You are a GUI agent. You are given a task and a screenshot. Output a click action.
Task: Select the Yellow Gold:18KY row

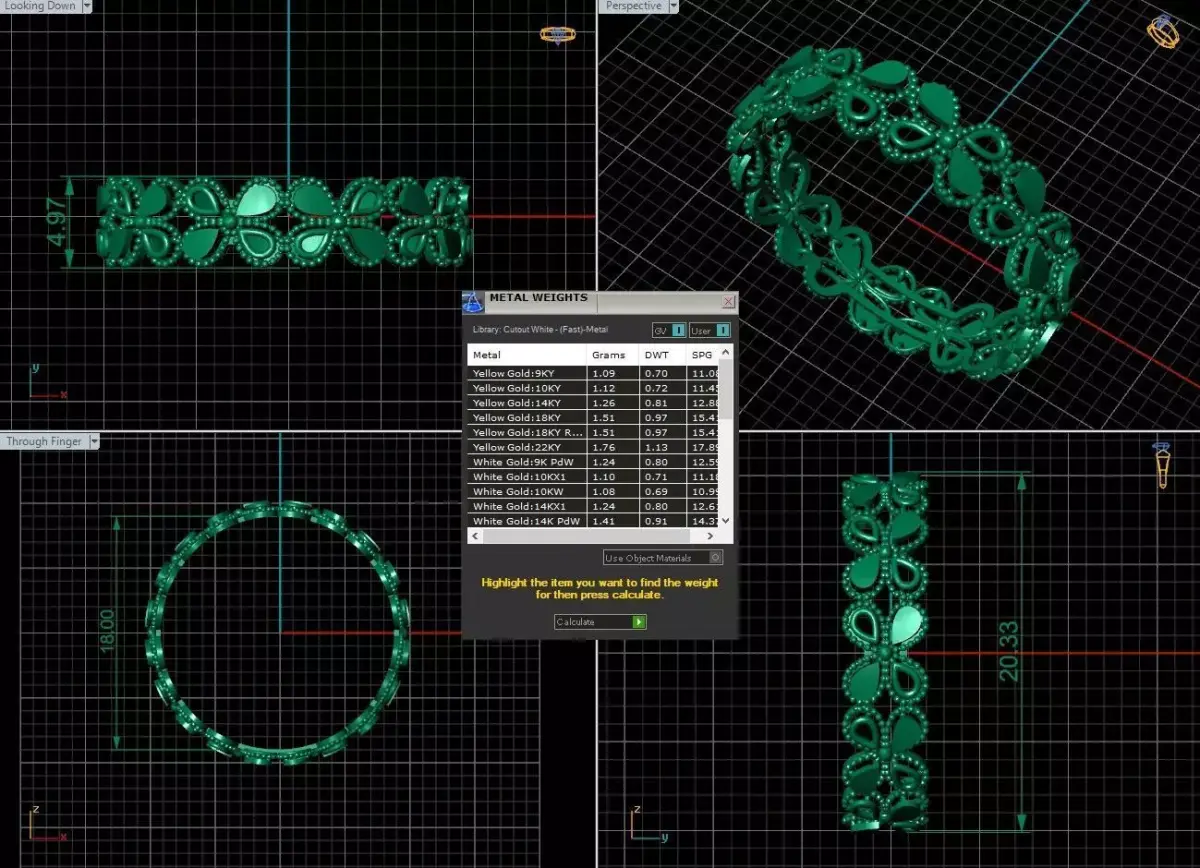(594, 418)
